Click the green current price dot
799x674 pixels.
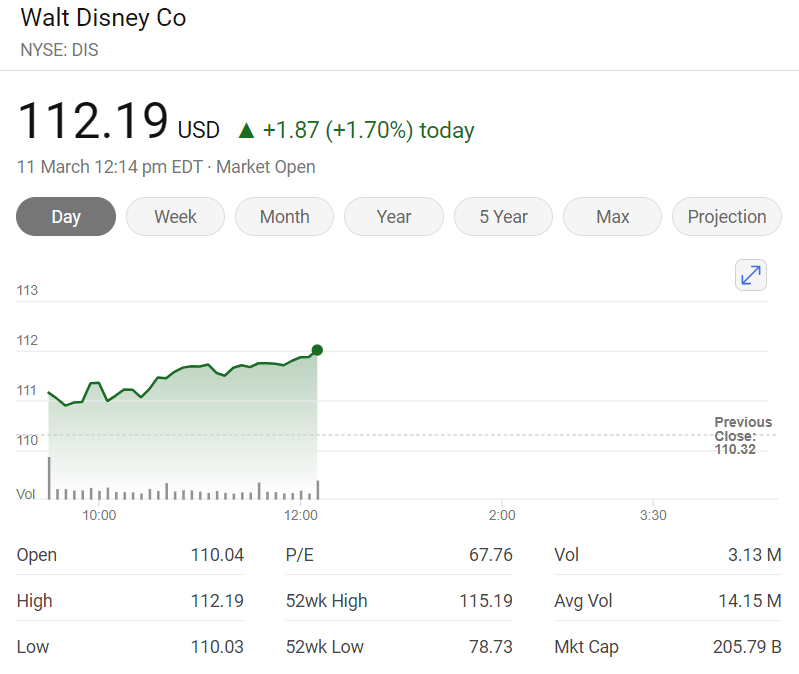point(317,350)
